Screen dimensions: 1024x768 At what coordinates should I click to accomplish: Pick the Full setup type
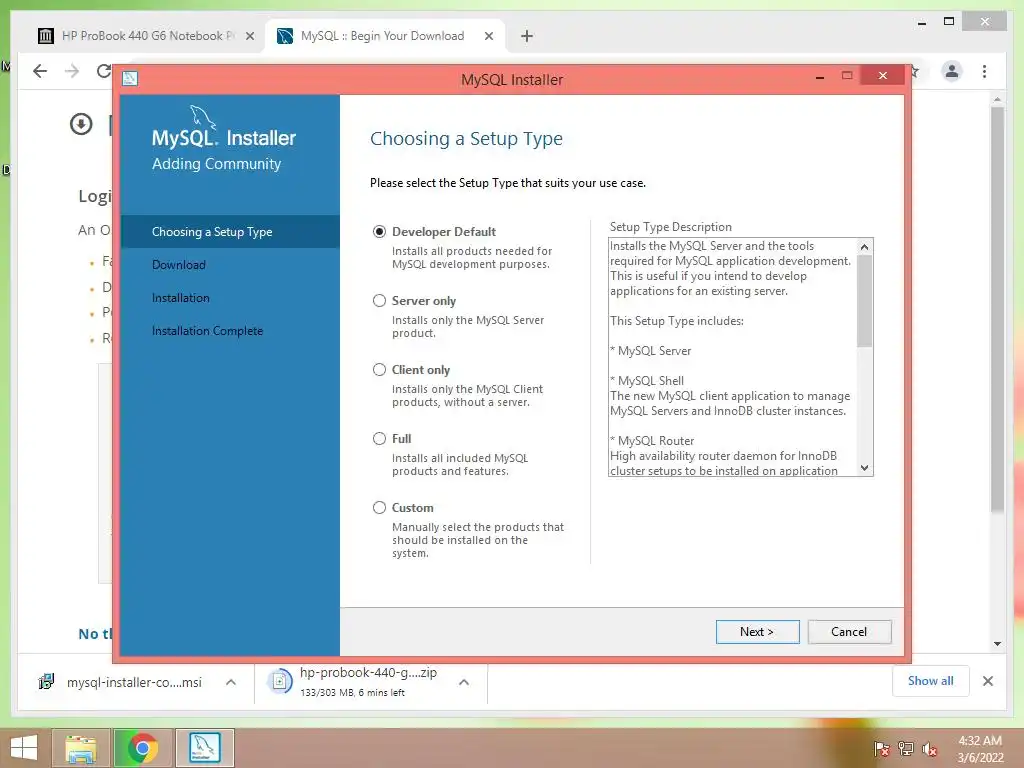379,439
